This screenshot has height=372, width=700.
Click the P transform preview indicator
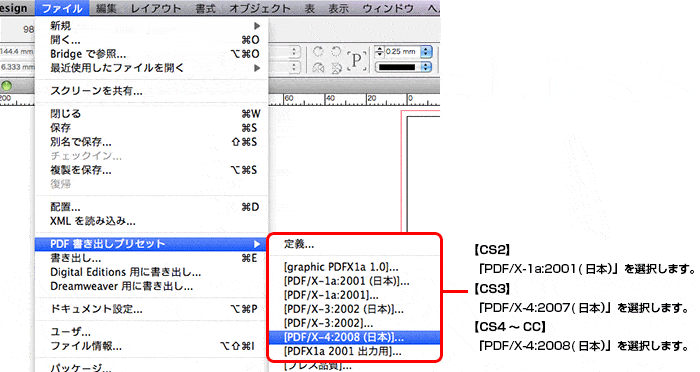(357, 60)
